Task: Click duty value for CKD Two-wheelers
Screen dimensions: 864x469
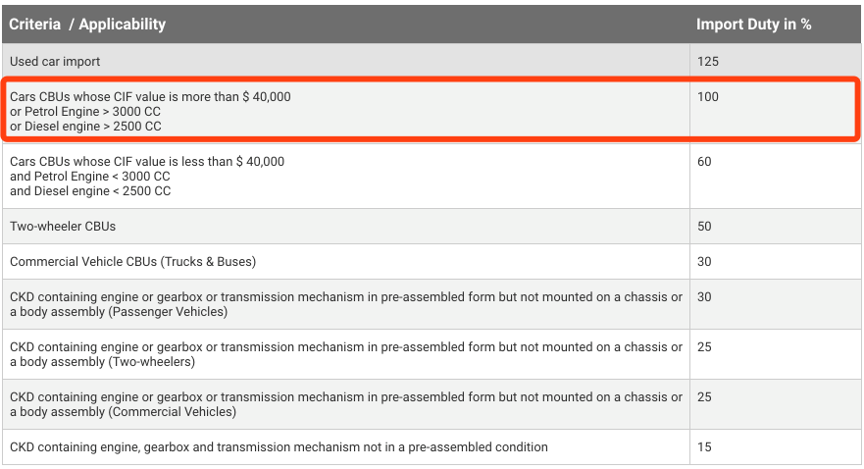Action: 704,347
